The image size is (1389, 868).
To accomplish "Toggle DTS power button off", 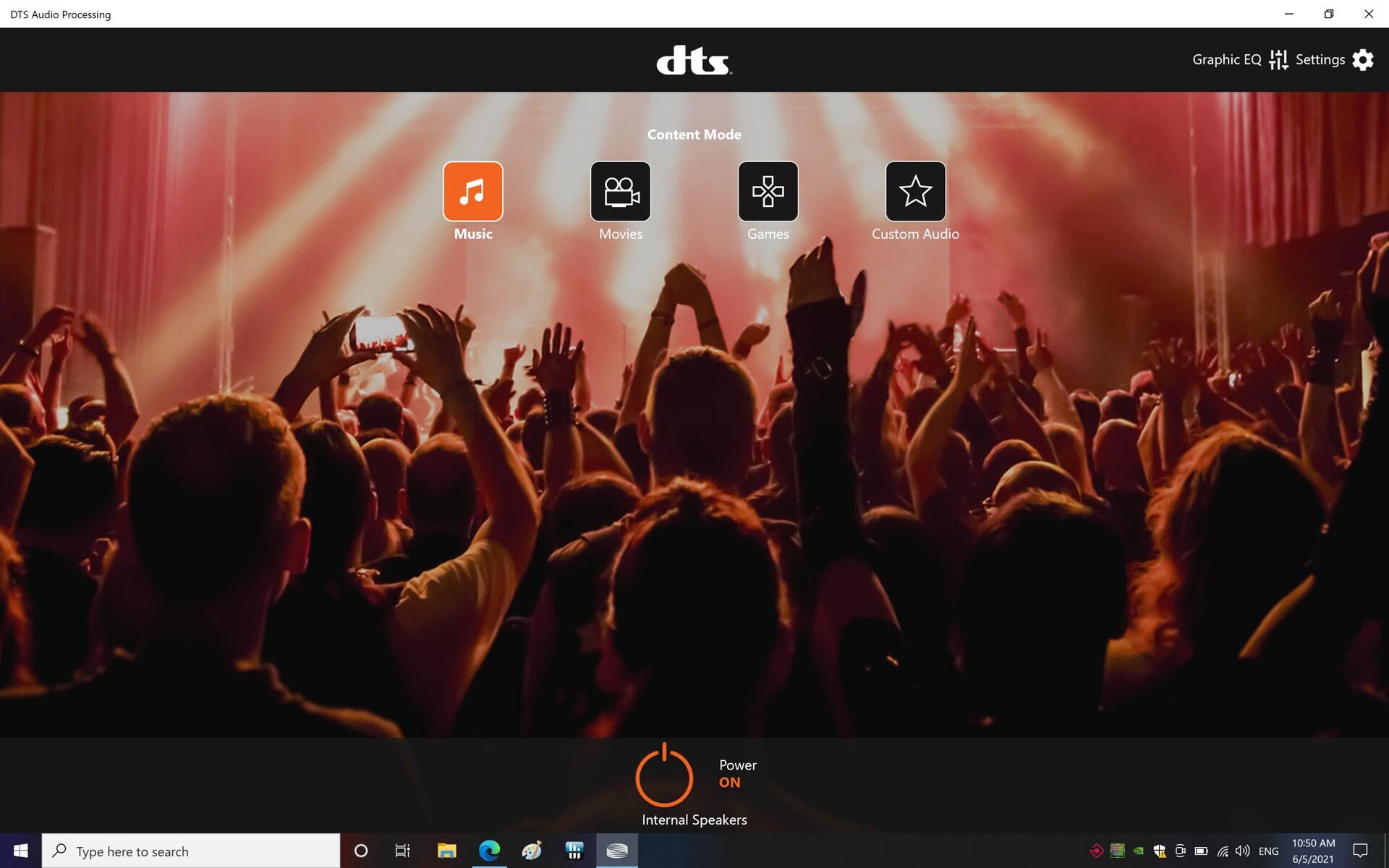I will pyautogui.click(x=664, y=776).
